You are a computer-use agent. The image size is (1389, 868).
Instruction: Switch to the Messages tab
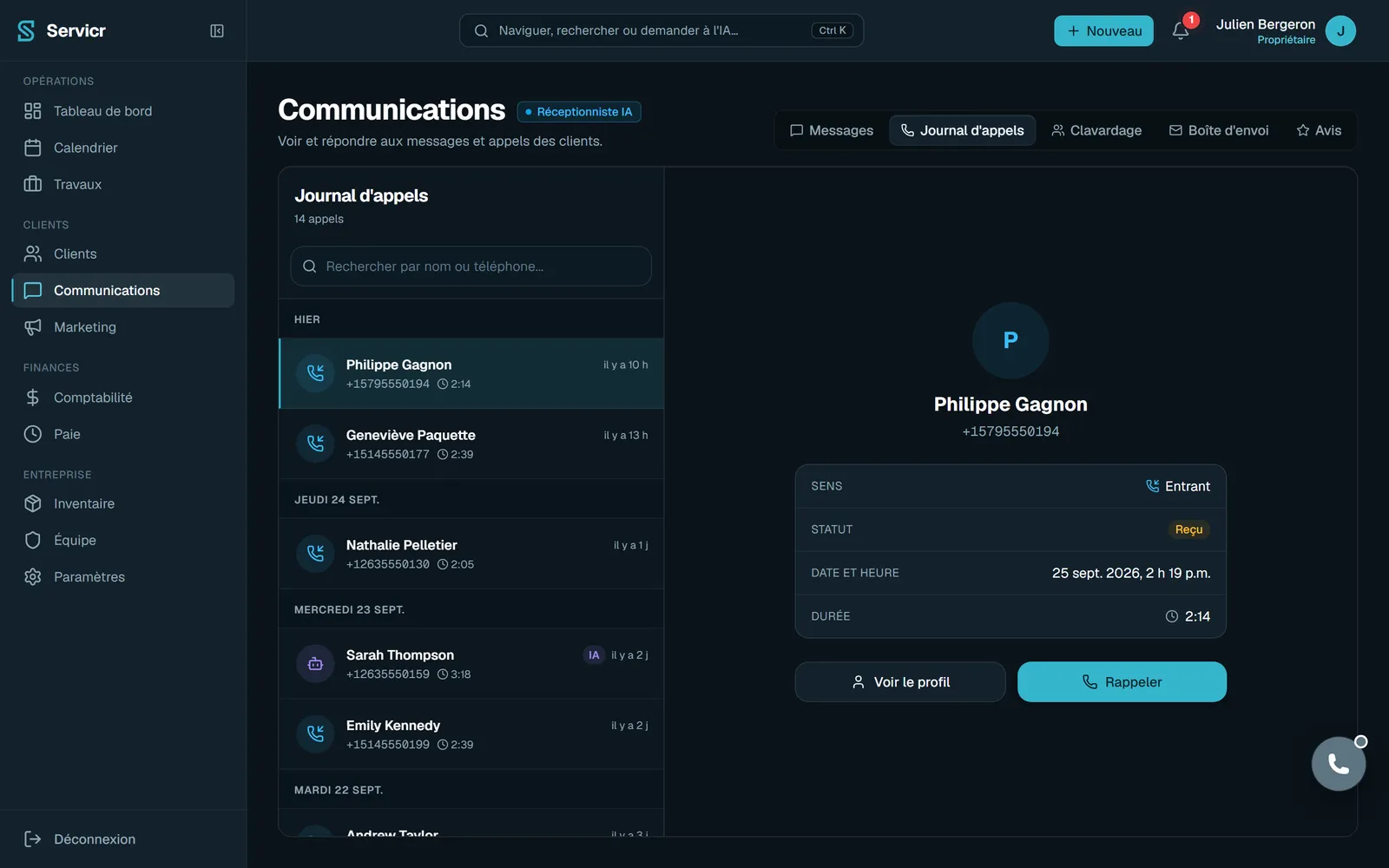coord(831,130)
